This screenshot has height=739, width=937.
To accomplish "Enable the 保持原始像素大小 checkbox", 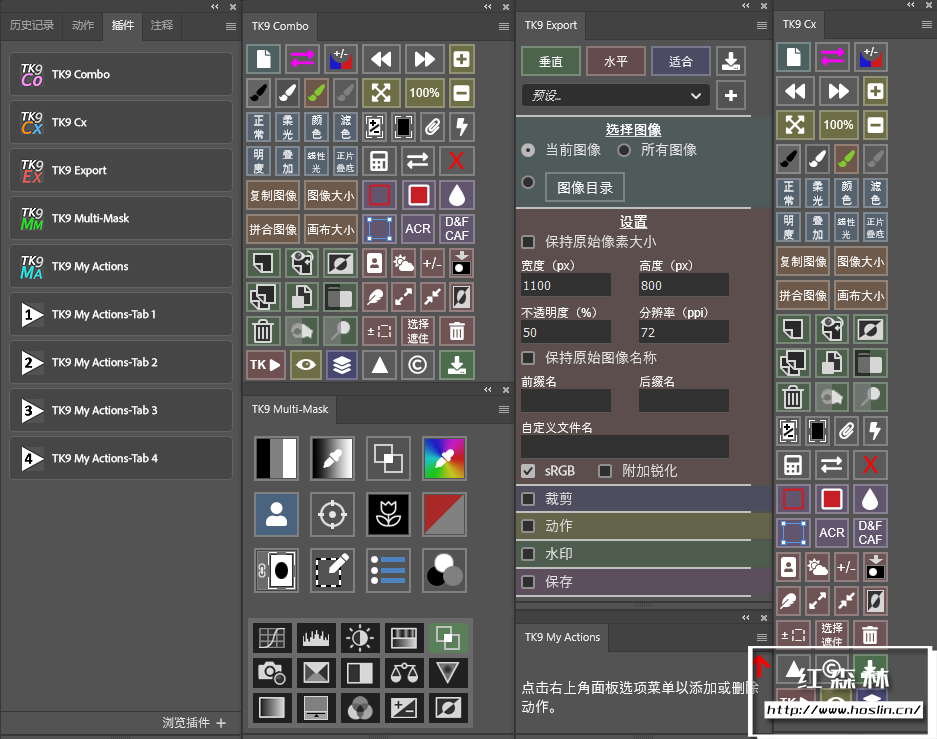I will coord(528,242).
